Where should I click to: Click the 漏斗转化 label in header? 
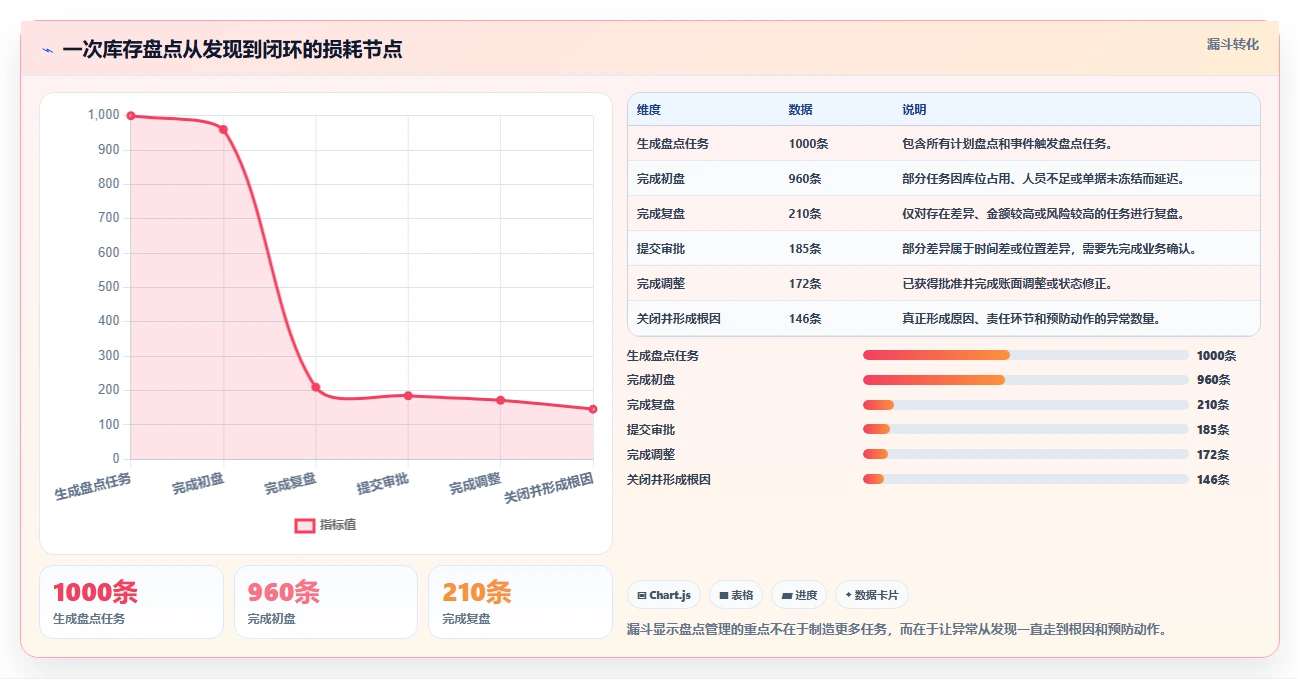click(1233, 45)
